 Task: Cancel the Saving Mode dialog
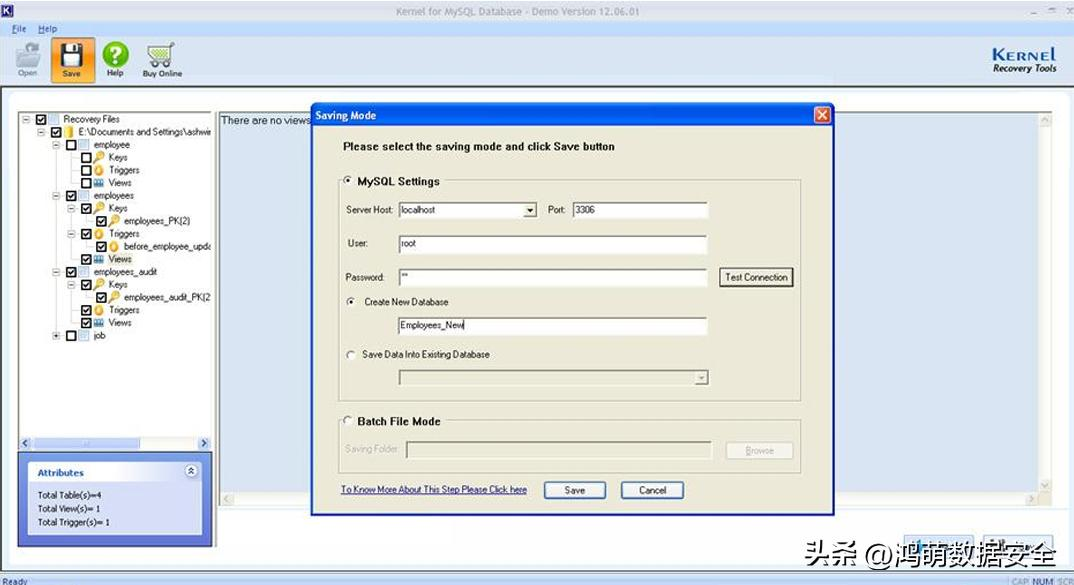tap(652, 490)
